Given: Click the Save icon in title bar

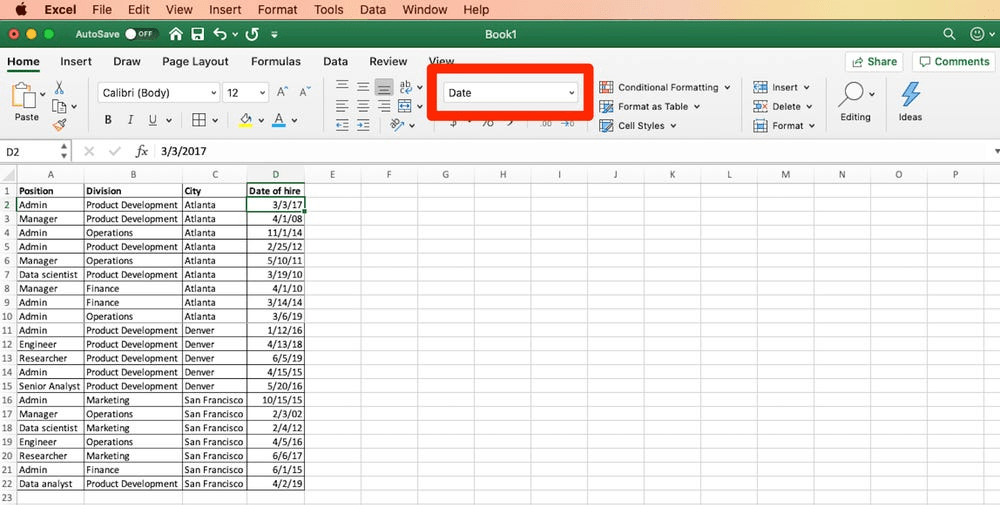Looking at the screenshot, I should 197,34.
